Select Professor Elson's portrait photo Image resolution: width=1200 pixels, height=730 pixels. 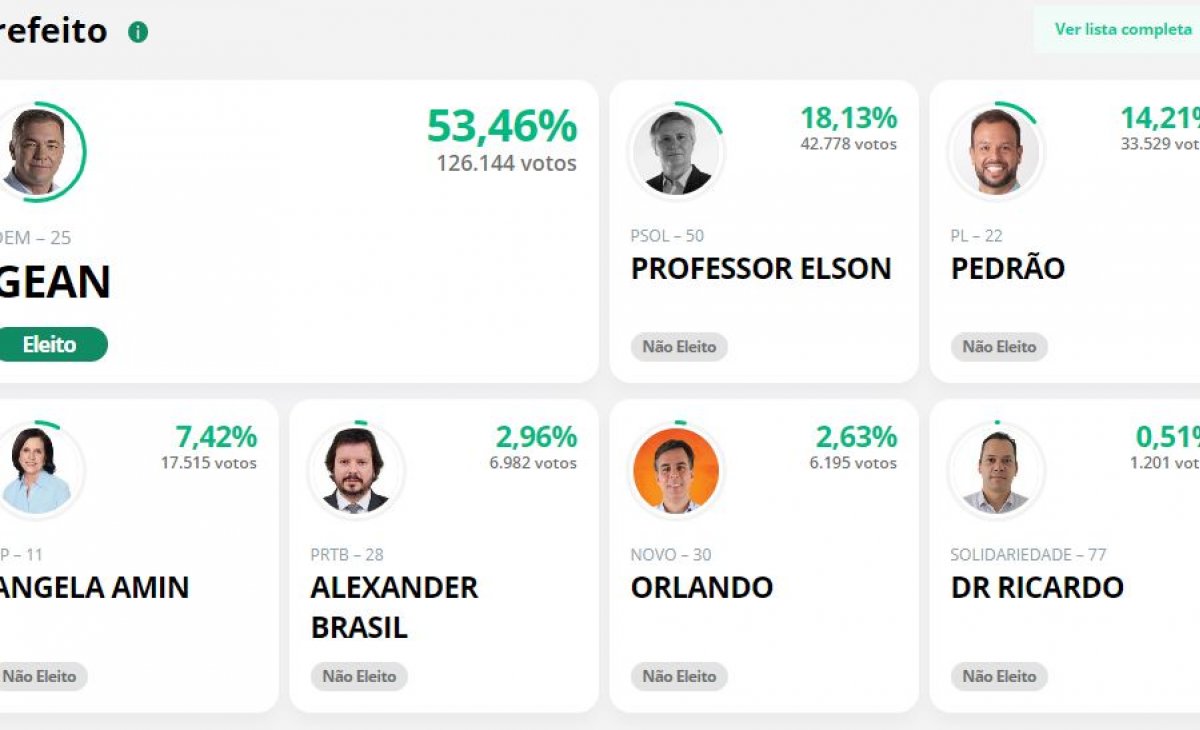click(677, 152)
